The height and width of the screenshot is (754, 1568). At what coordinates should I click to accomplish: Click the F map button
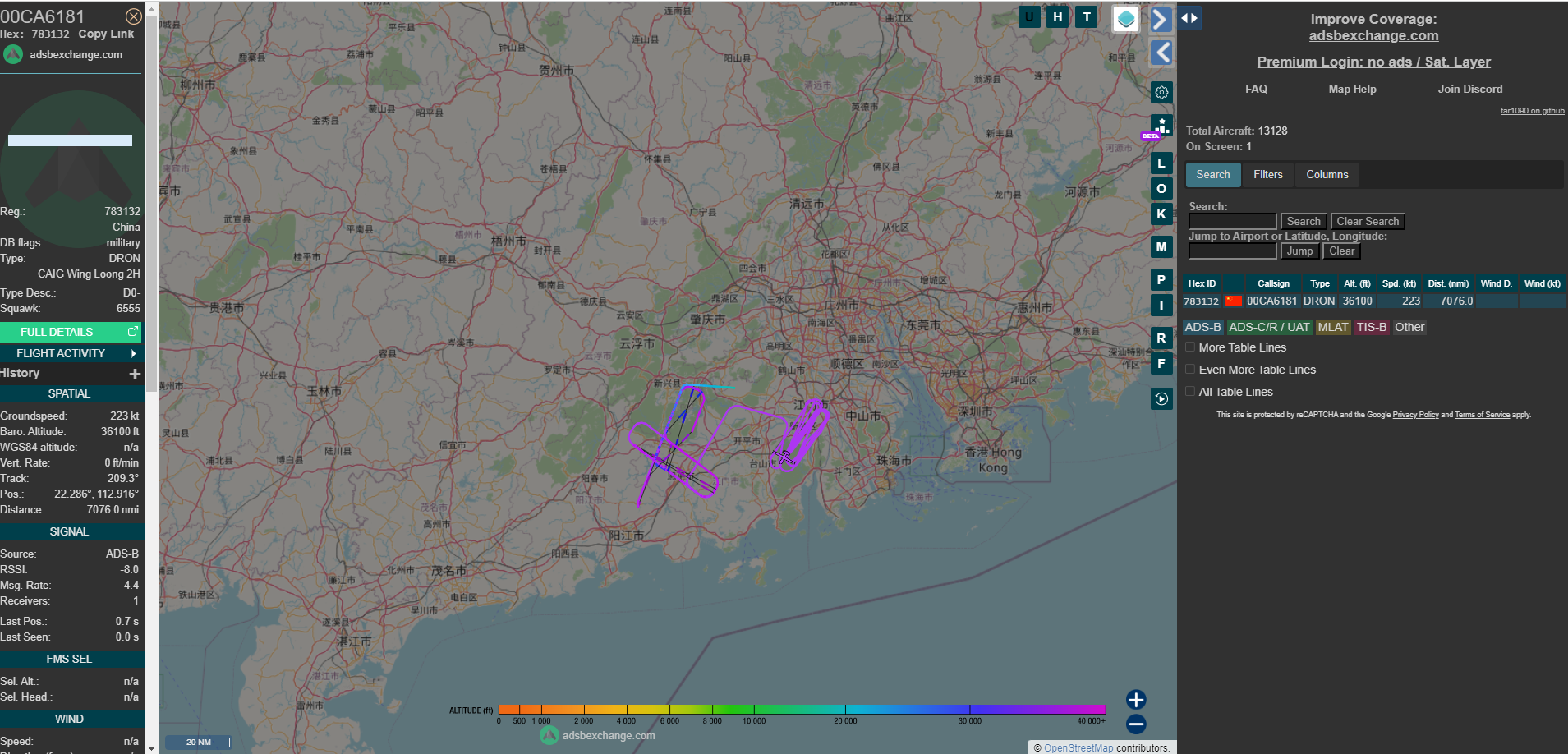click(x=1161, y=364)
